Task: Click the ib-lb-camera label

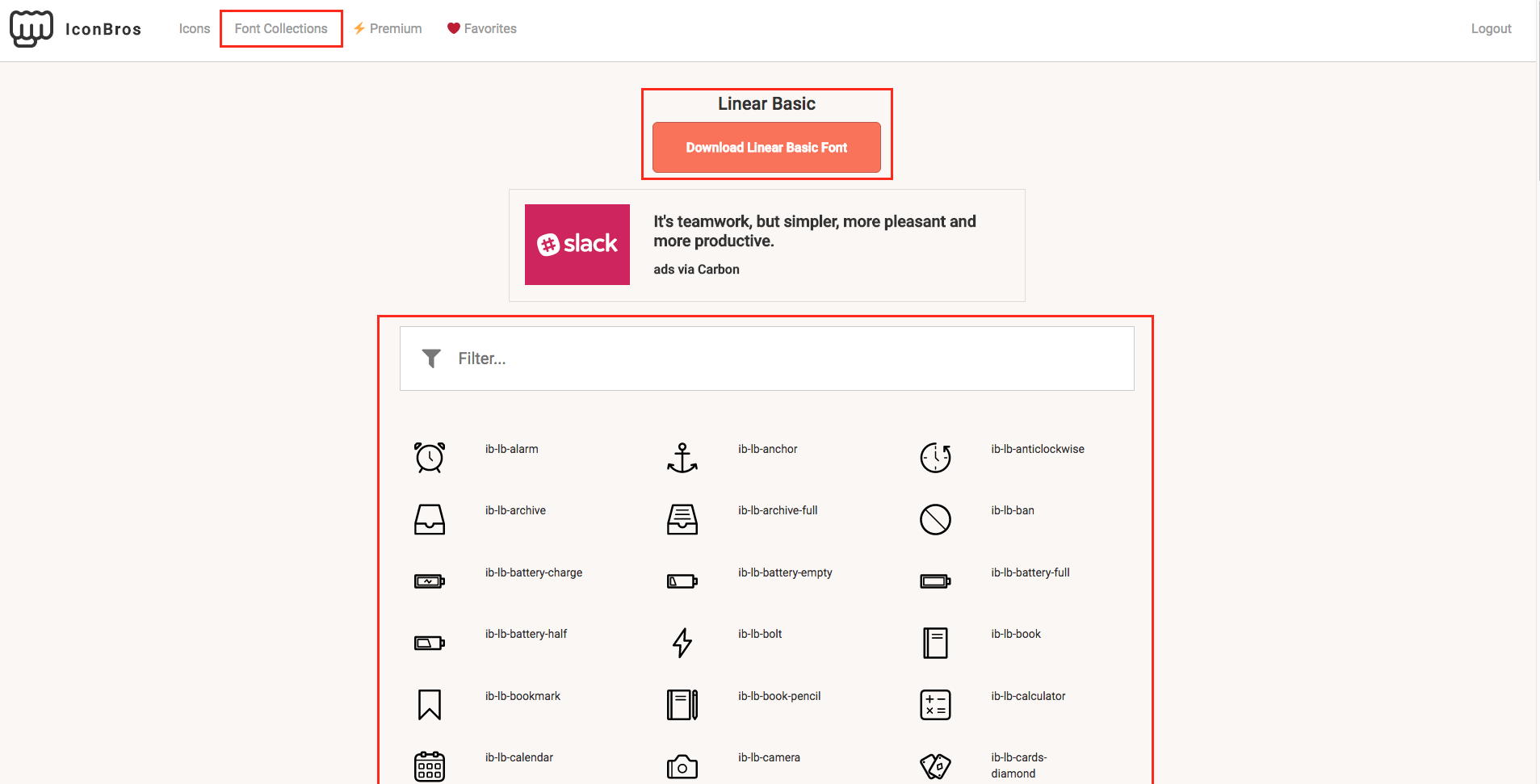Action: click(769, 757)
